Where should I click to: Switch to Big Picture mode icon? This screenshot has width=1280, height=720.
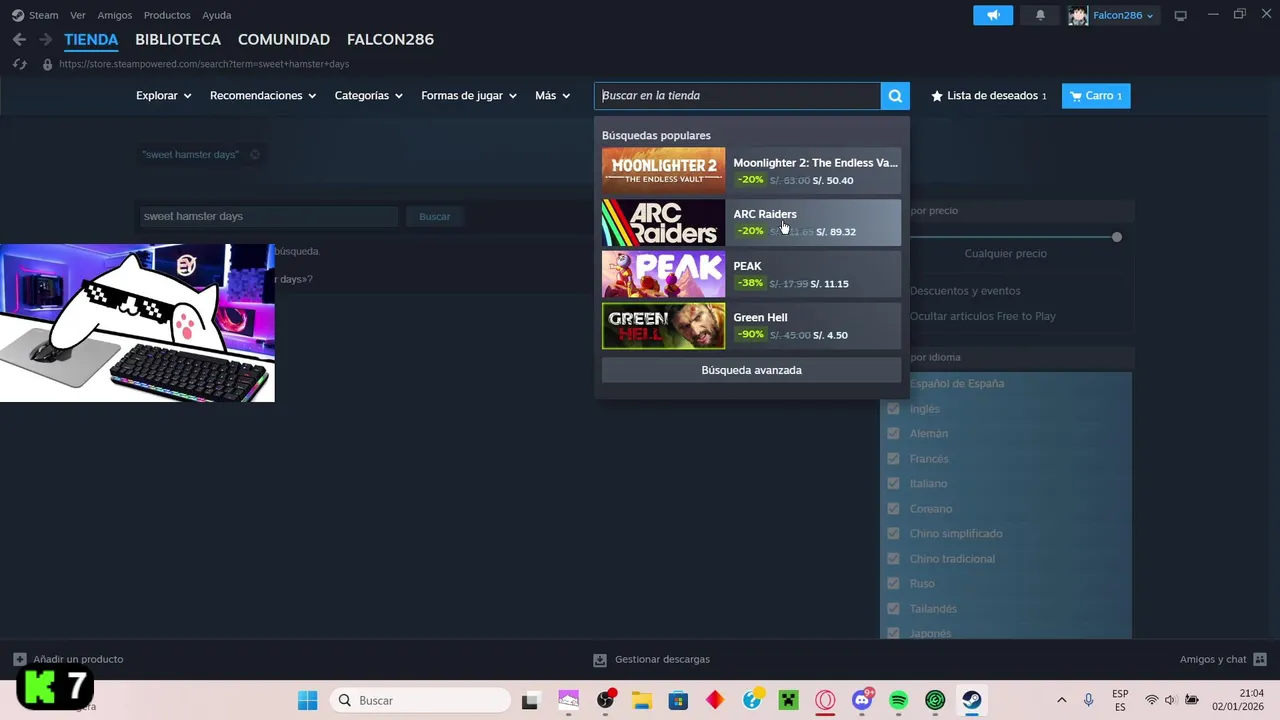coord(1180,15)
